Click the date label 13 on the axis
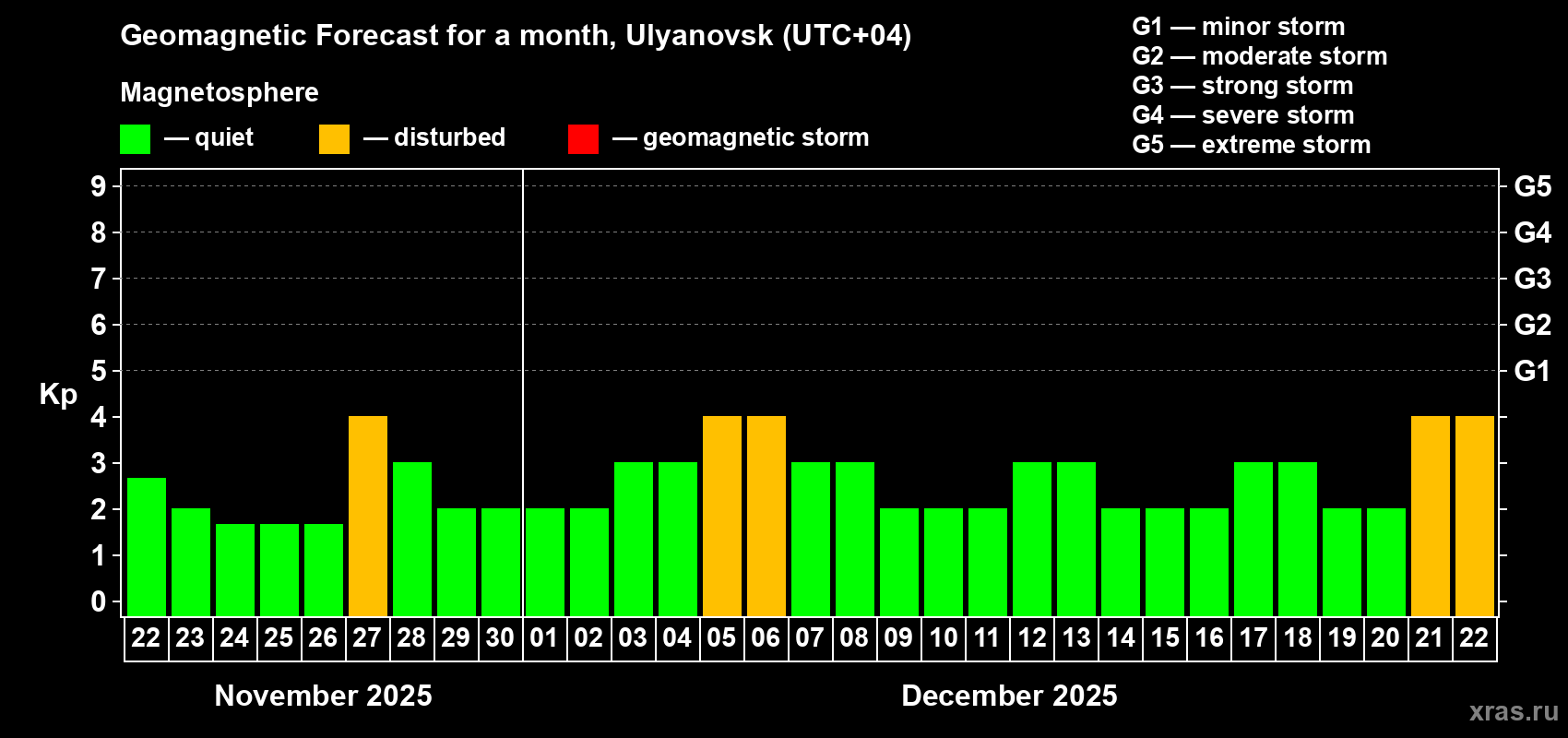1568x738 pixels. pos(1075,638)
